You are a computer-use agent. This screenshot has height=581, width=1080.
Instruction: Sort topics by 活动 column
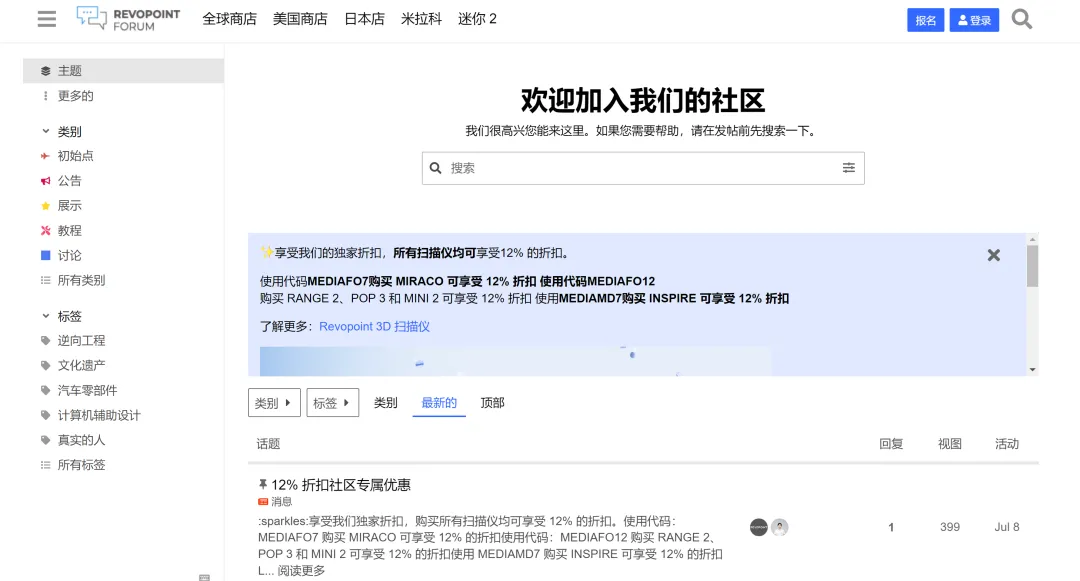point(1006,444)
